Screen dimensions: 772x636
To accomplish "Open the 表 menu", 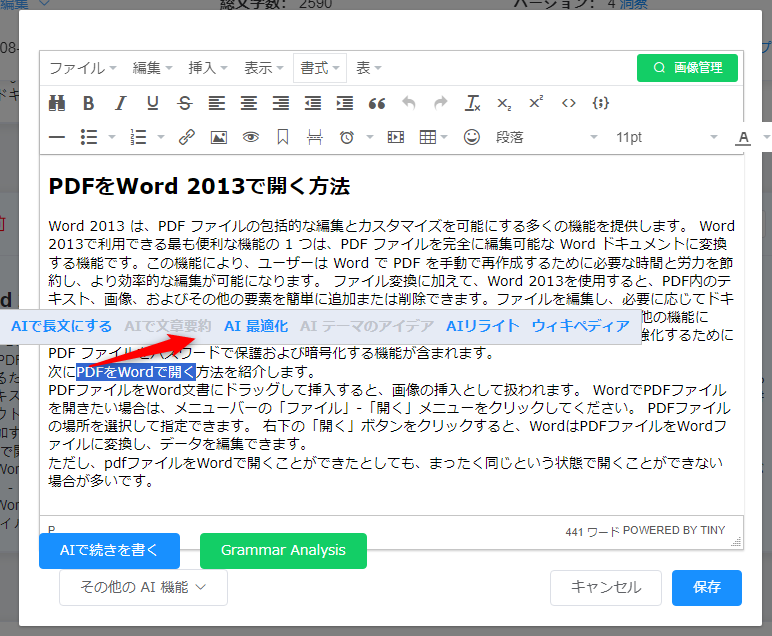I will pos(368,68).
